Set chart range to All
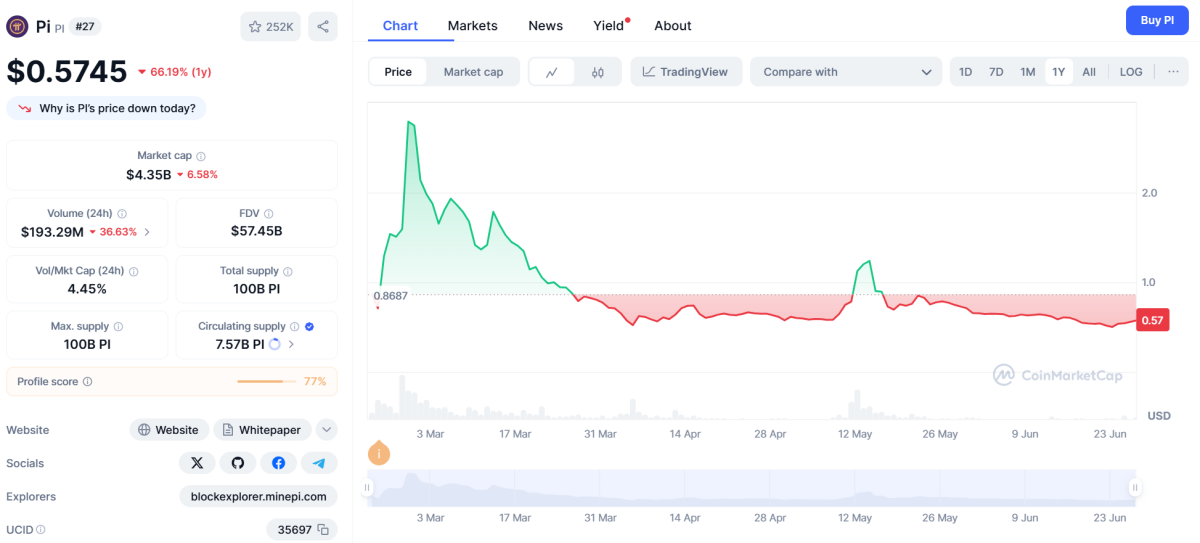 click(1089, 72)
